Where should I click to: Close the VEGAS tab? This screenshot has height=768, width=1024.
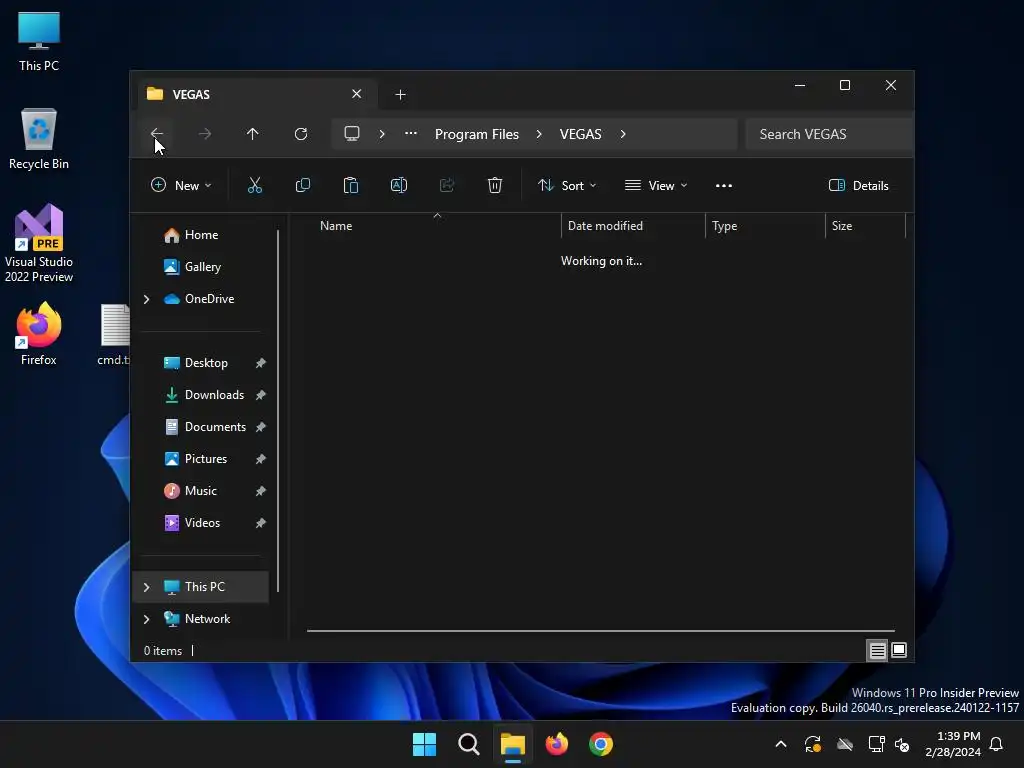tap(357, 94)
